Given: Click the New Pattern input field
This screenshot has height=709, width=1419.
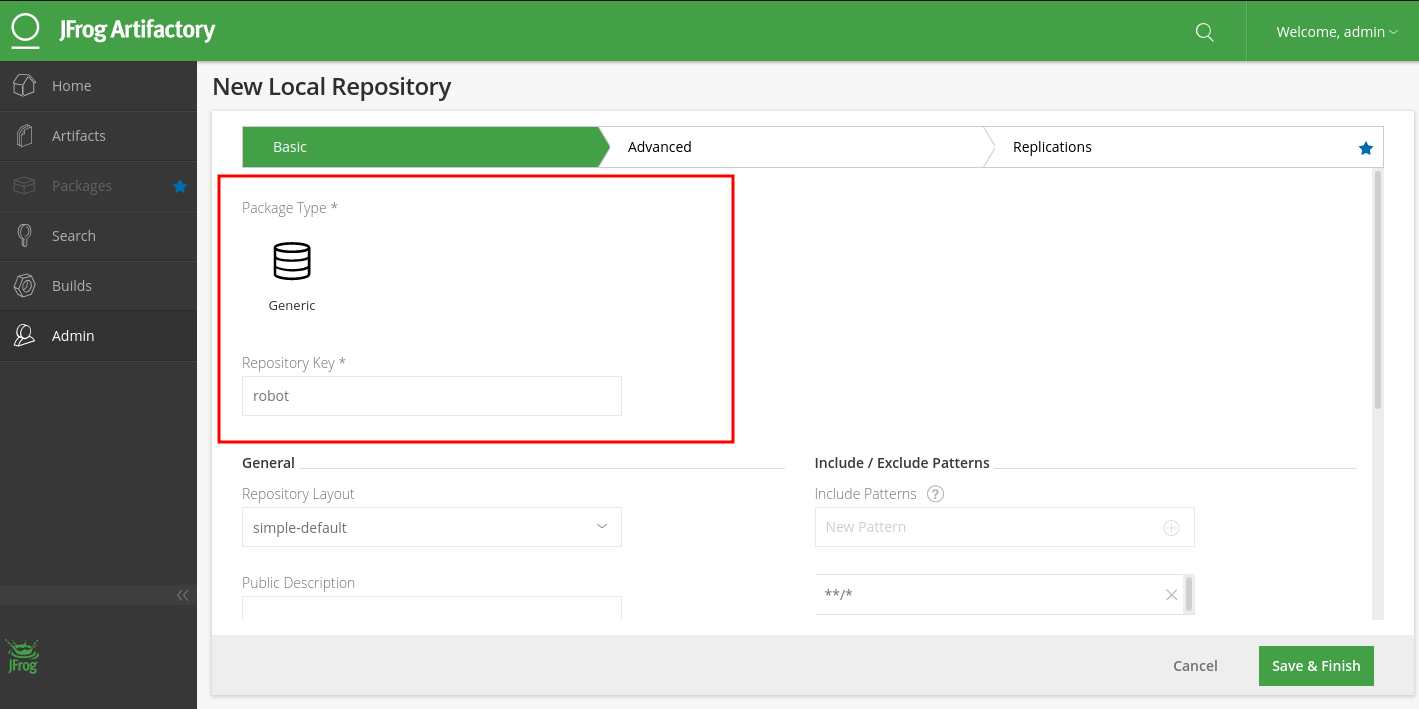Looking at the screenshot, I should pyautogui.click(x=1005, y=527).
